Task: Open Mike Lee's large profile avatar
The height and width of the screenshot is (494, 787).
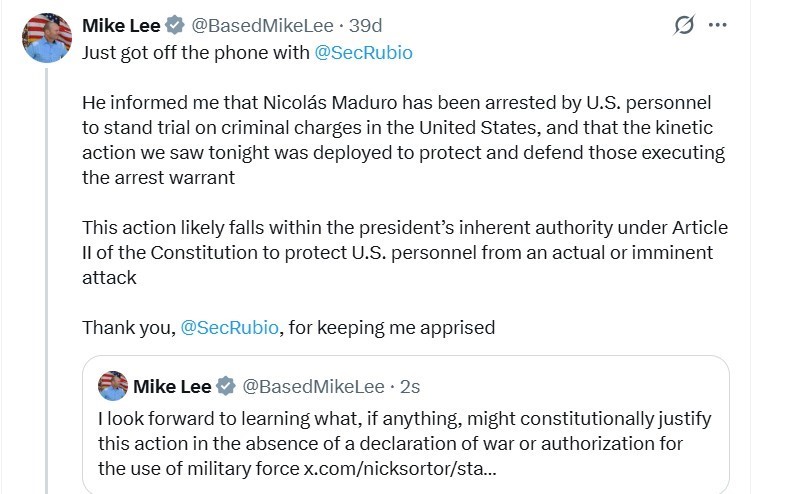Action: tap(47, 38)
